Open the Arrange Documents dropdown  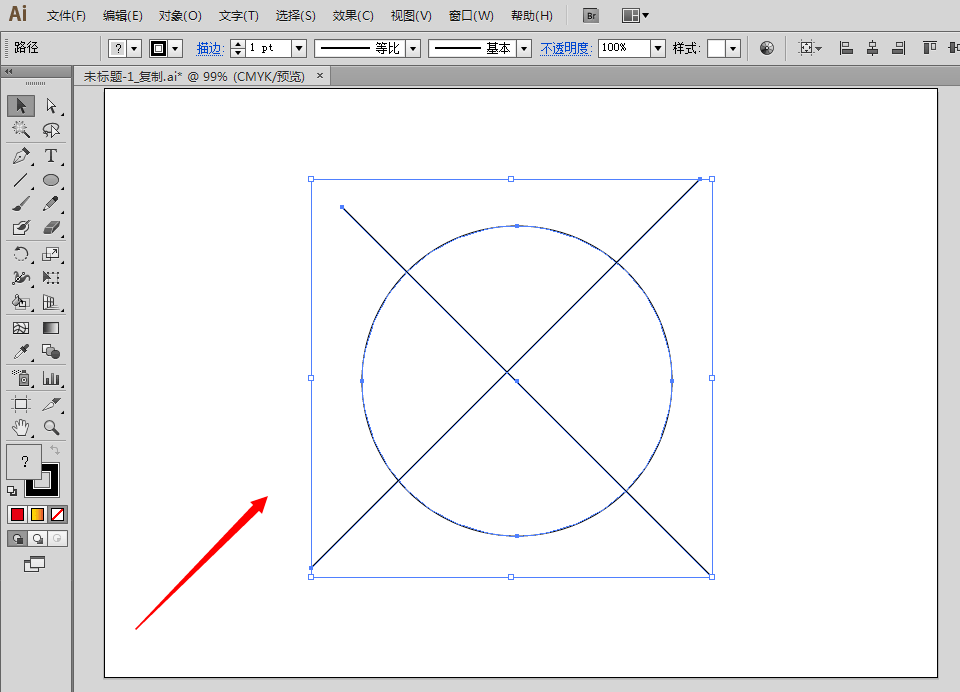(635, 16)
